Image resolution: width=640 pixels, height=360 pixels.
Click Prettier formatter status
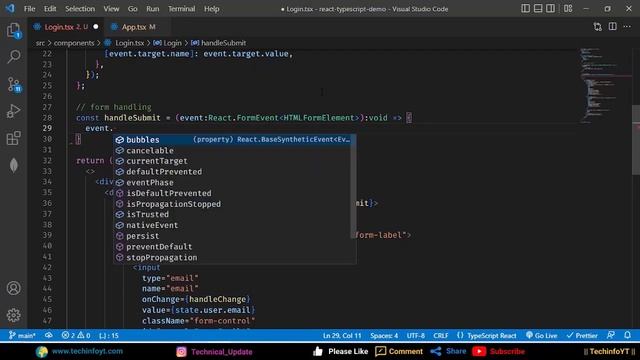(582, 336)
